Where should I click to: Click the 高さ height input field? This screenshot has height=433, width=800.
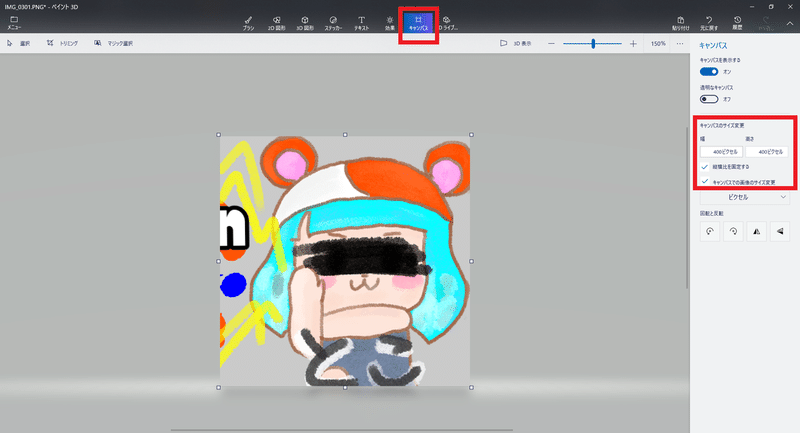click(x=766, y=151)
